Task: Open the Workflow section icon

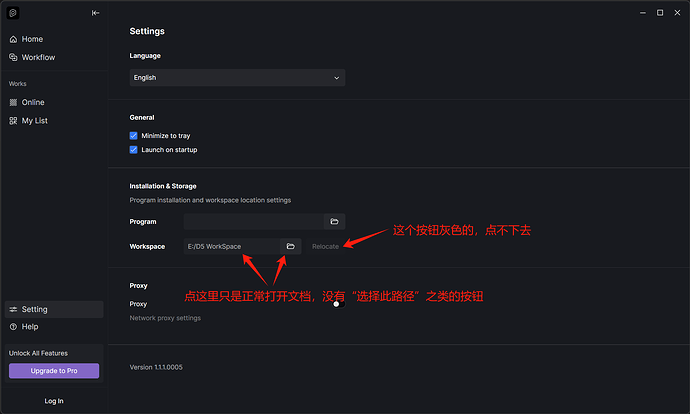Action: (14, 57)
